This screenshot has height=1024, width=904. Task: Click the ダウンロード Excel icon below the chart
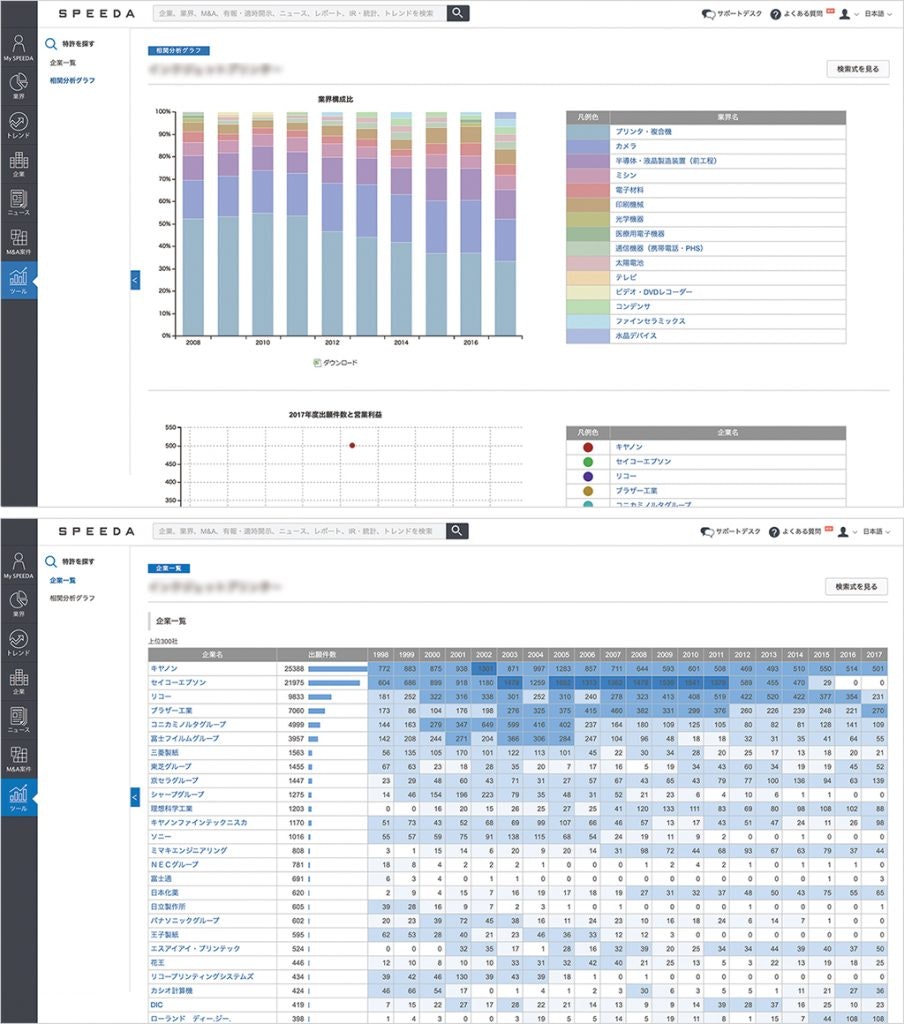317,362
